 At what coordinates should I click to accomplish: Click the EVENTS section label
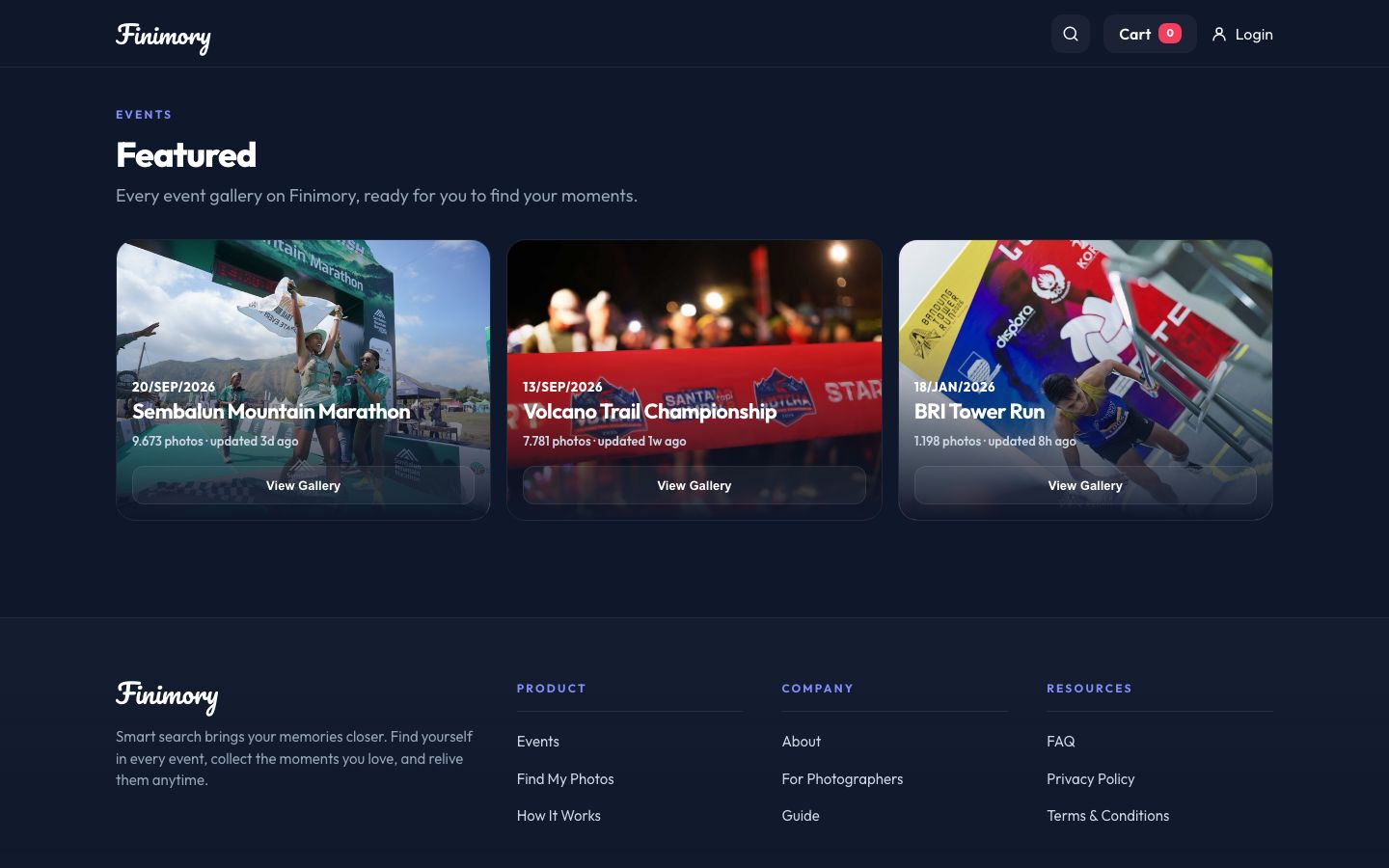tap(144, 115)
